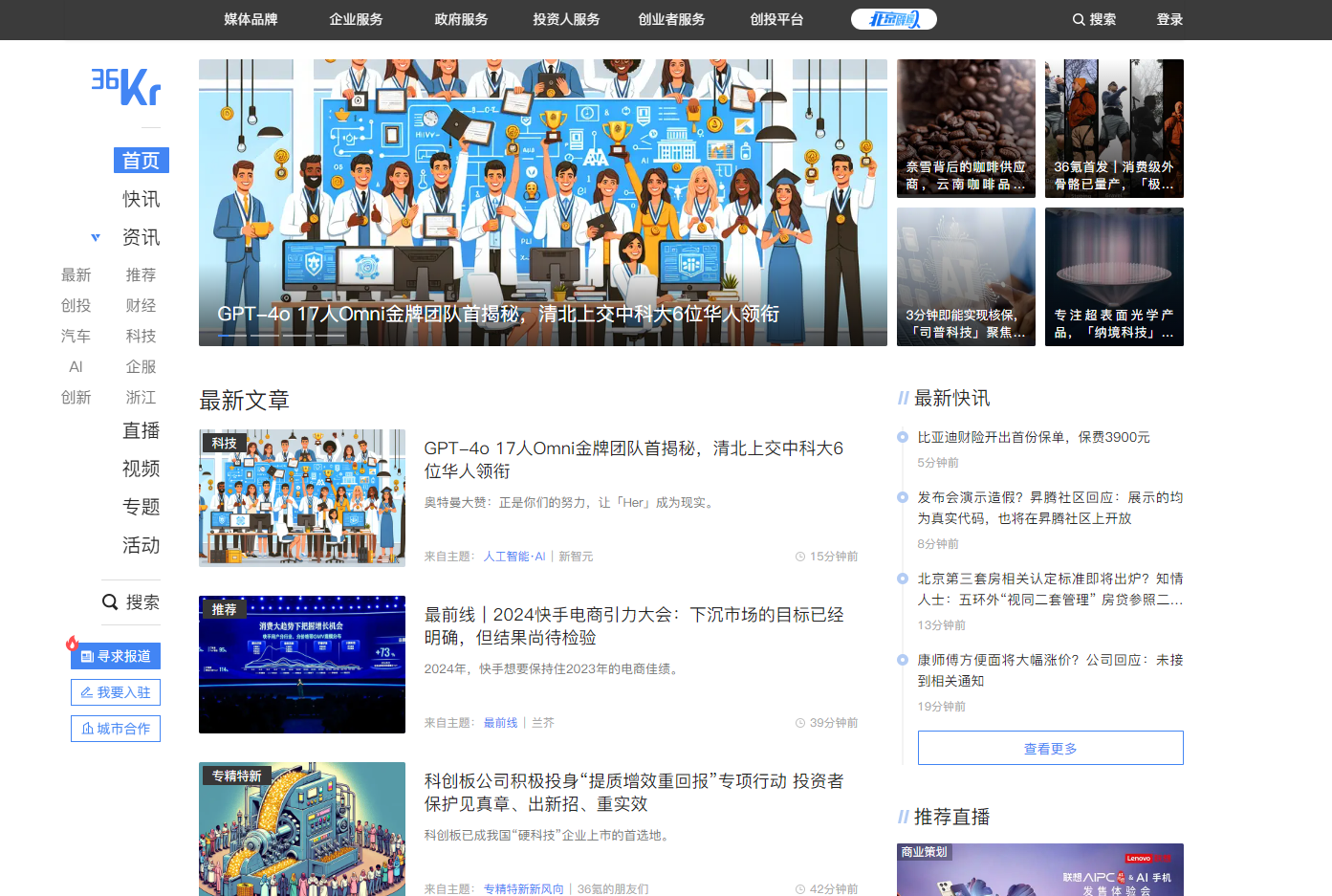Select the first carousel indicator bar
The height and width of the screenshot is (896, 1332).
[x=232, y=336]
